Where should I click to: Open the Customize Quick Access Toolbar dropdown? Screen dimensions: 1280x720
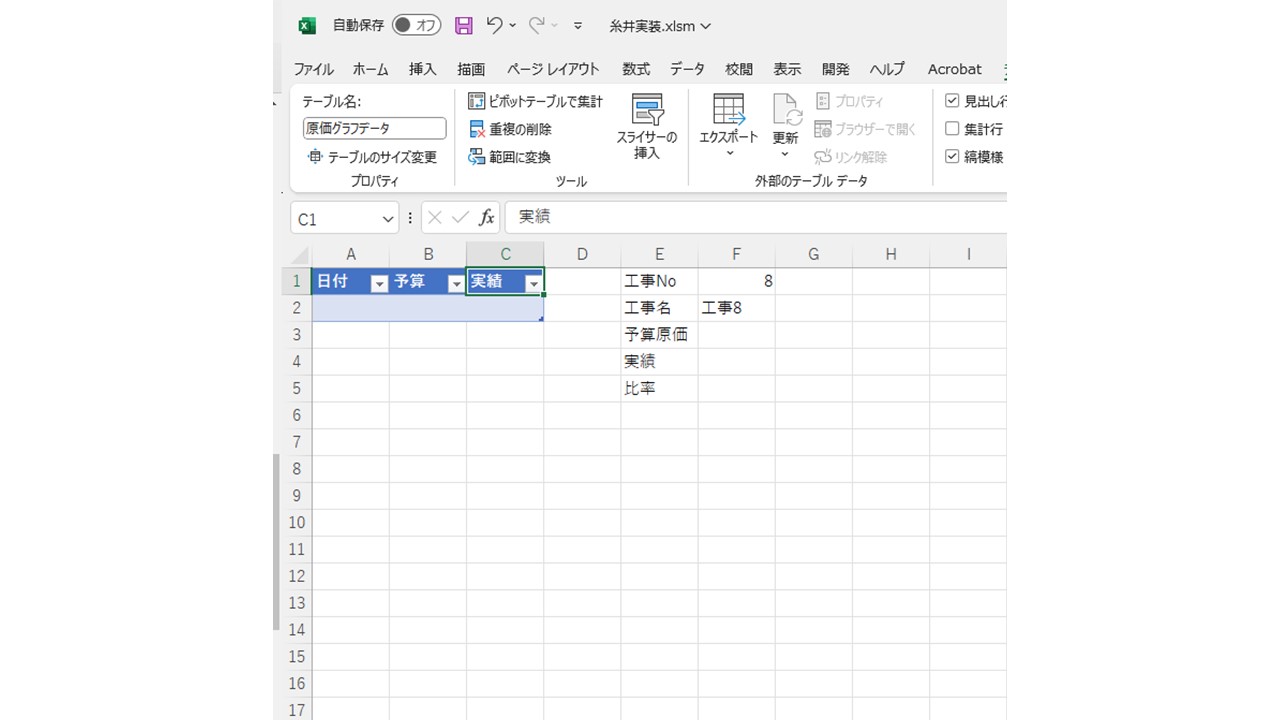pos(577,26)
